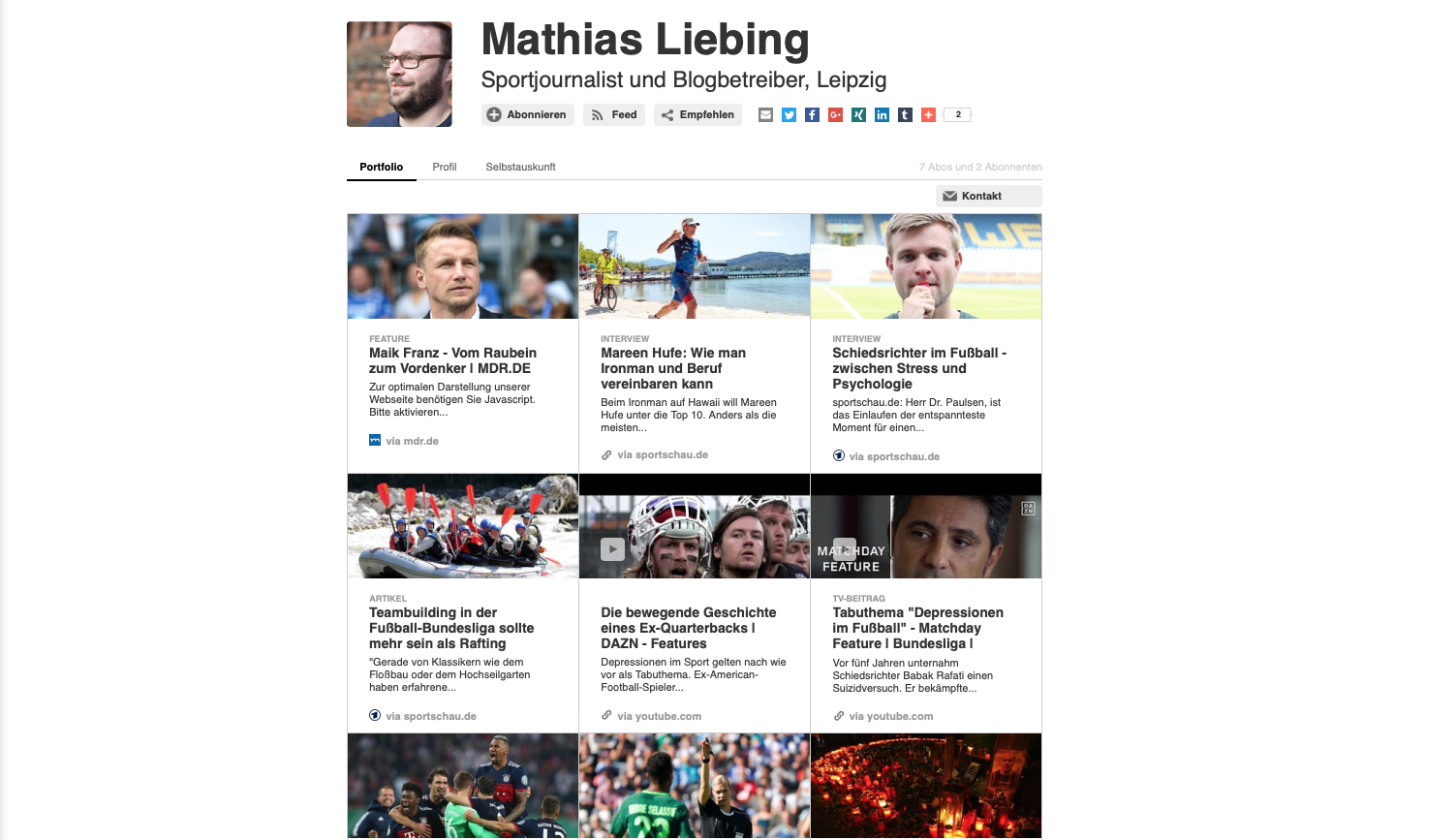Select the Portfolio tab
1456x840 pixels.
[x=382, y=167]
